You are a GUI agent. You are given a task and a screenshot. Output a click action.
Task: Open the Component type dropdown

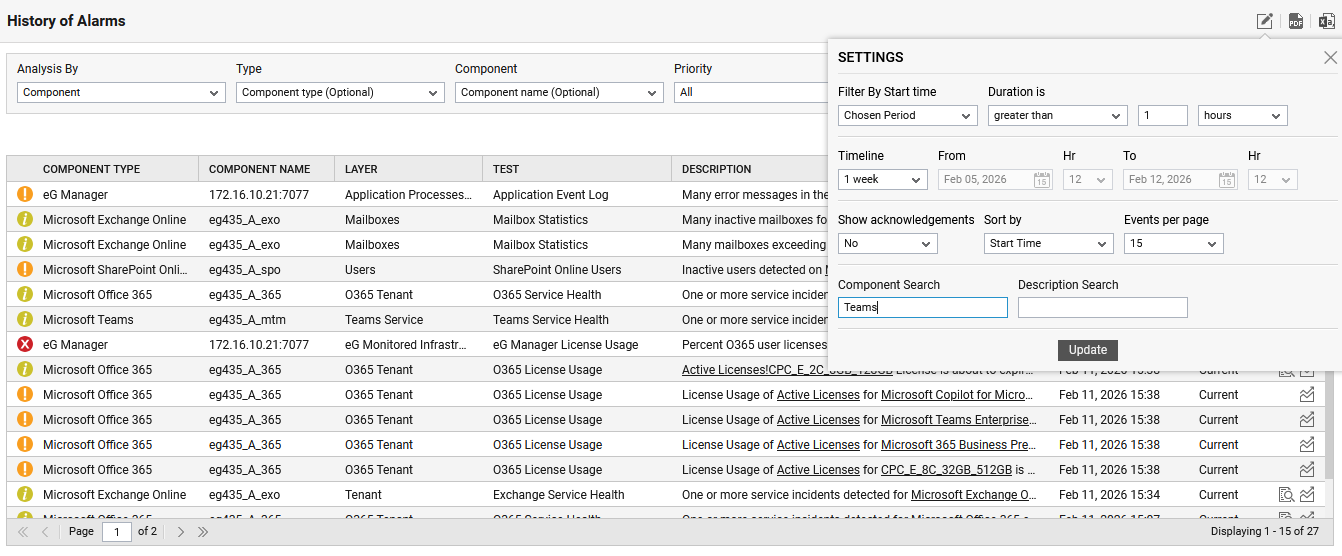click(340, 92)
